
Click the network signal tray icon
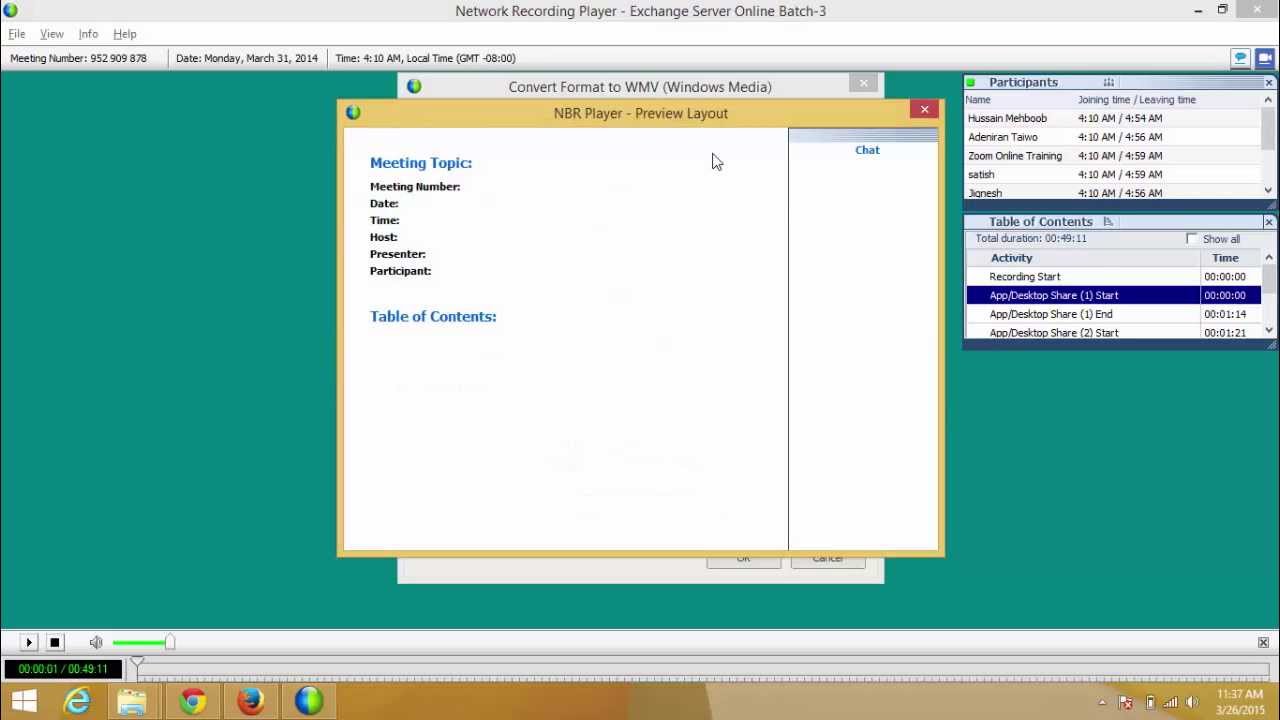click(1170, 702)
